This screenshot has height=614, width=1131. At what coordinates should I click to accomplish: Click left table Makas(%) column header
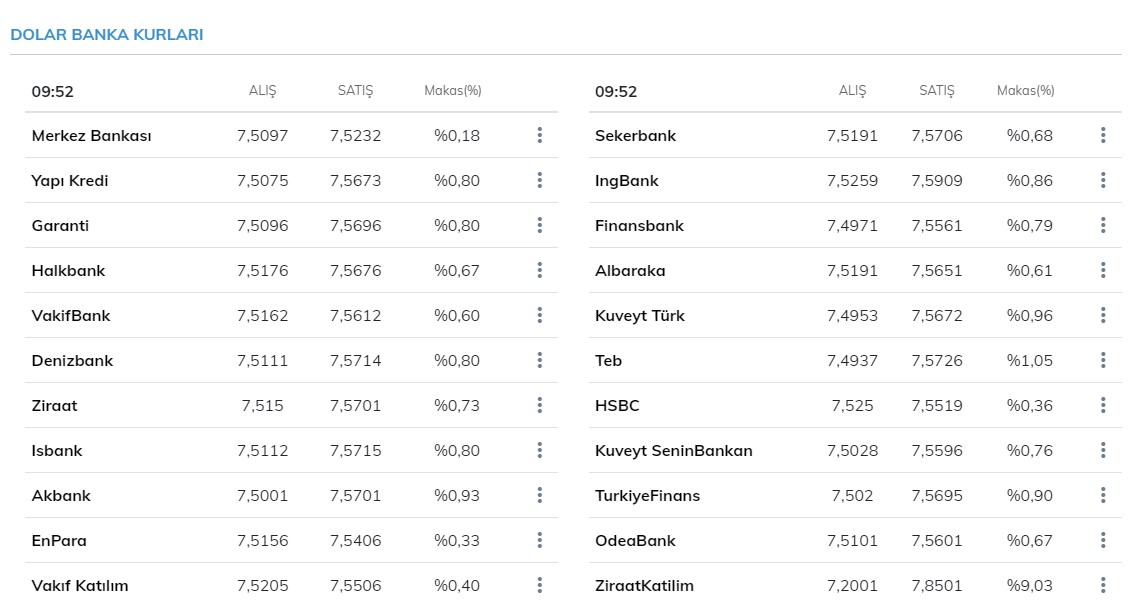[x=452, y=90]
